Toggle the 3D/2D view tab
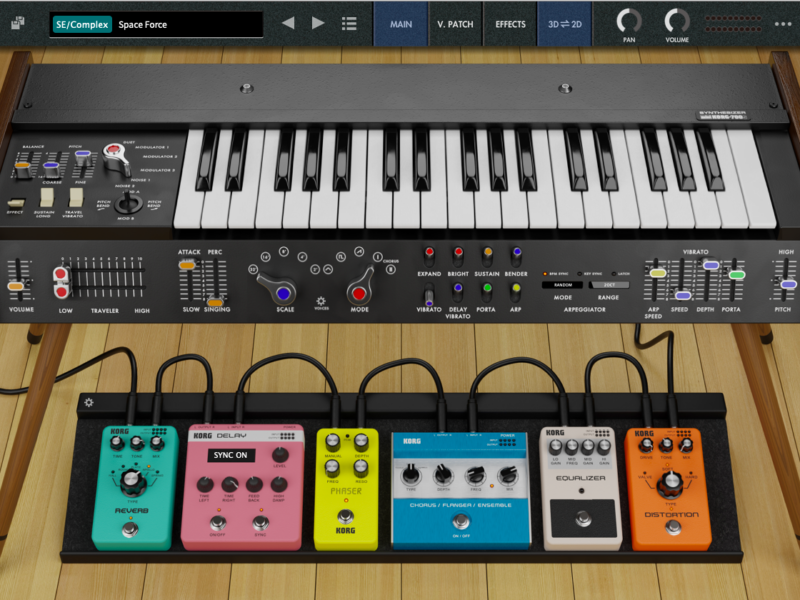 (565, 24)
